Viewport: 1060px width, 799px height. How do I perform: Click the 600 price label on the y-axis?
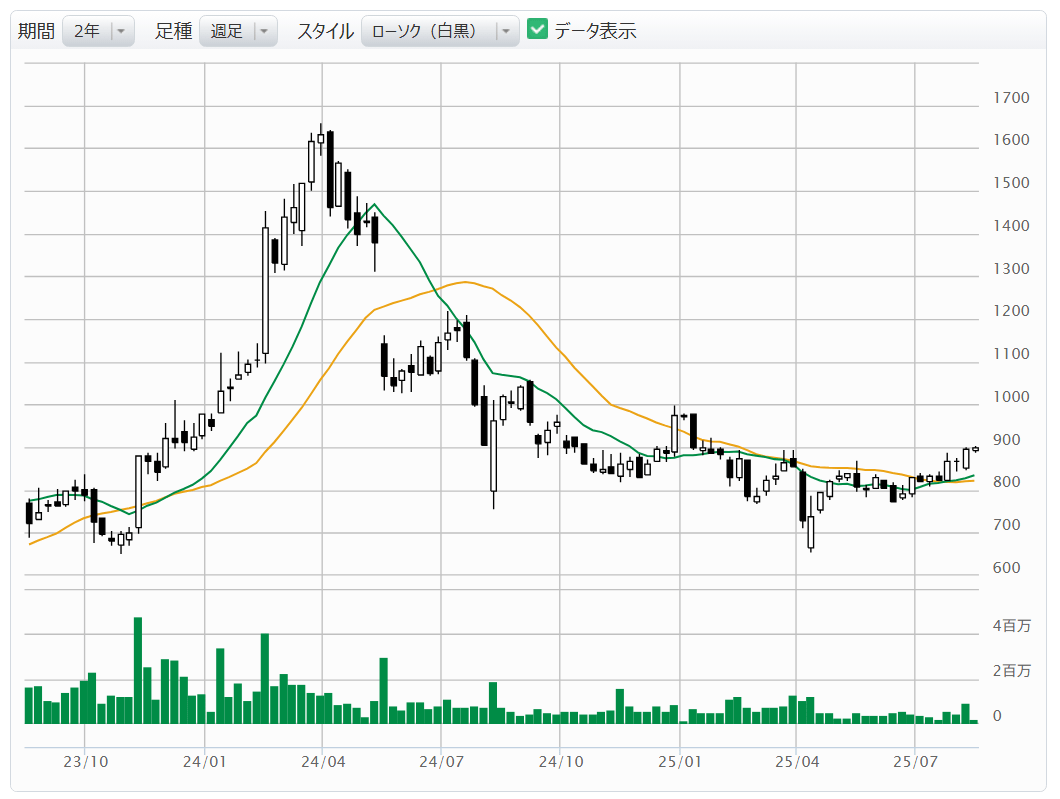pyautogui.click(x=1007, y=568)
